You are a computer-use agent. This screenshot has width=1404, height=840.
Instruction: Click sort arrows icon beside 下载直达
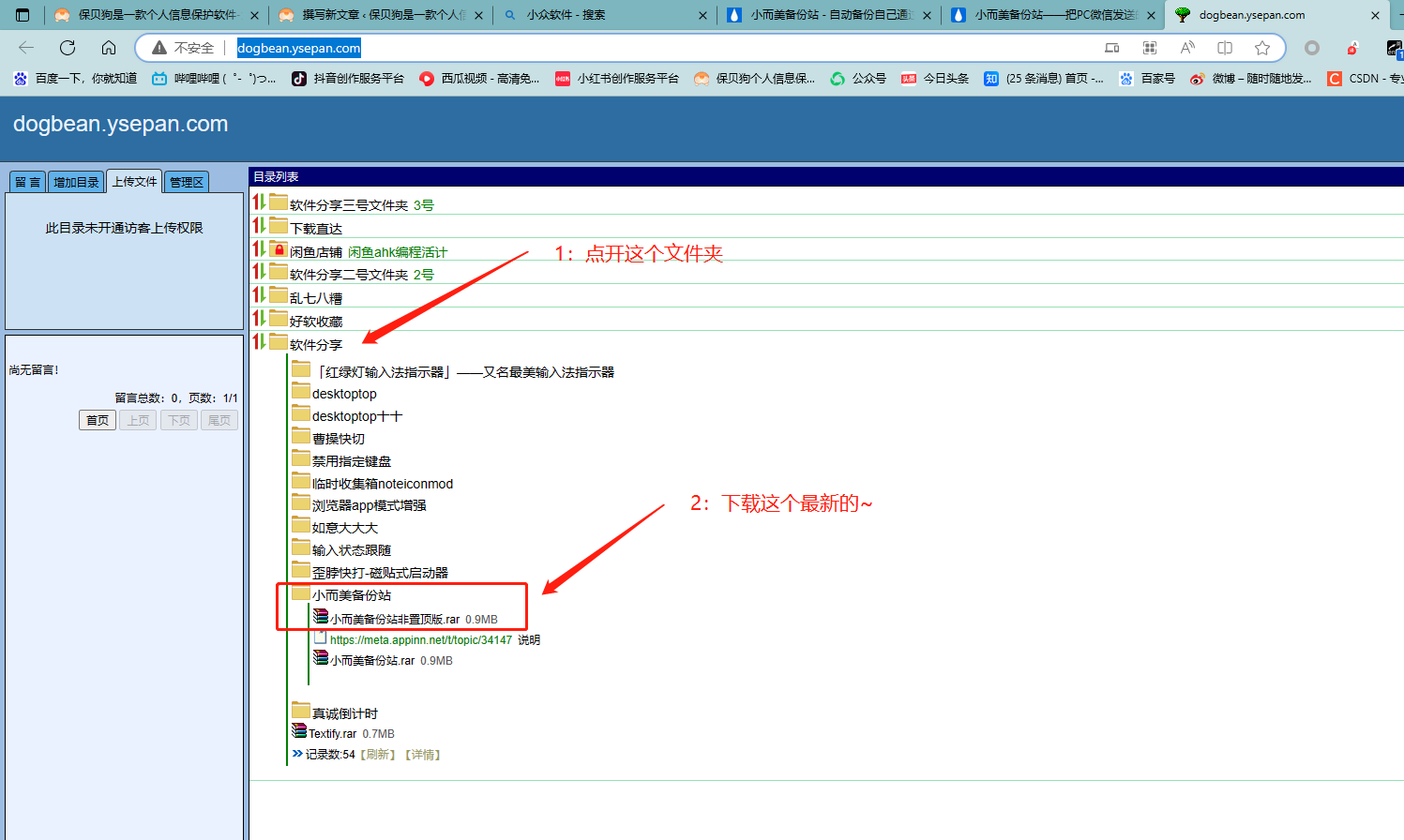(x=259, y=225)
